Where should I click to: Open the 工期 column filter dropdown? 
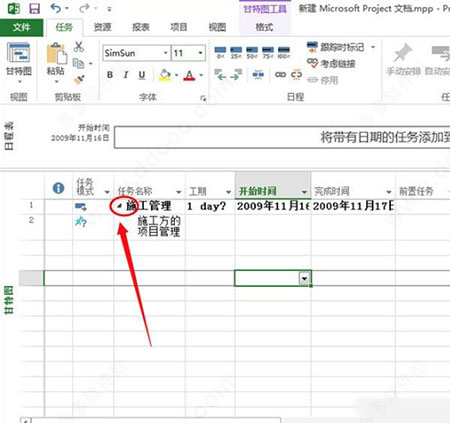click(x=228, y=192)
